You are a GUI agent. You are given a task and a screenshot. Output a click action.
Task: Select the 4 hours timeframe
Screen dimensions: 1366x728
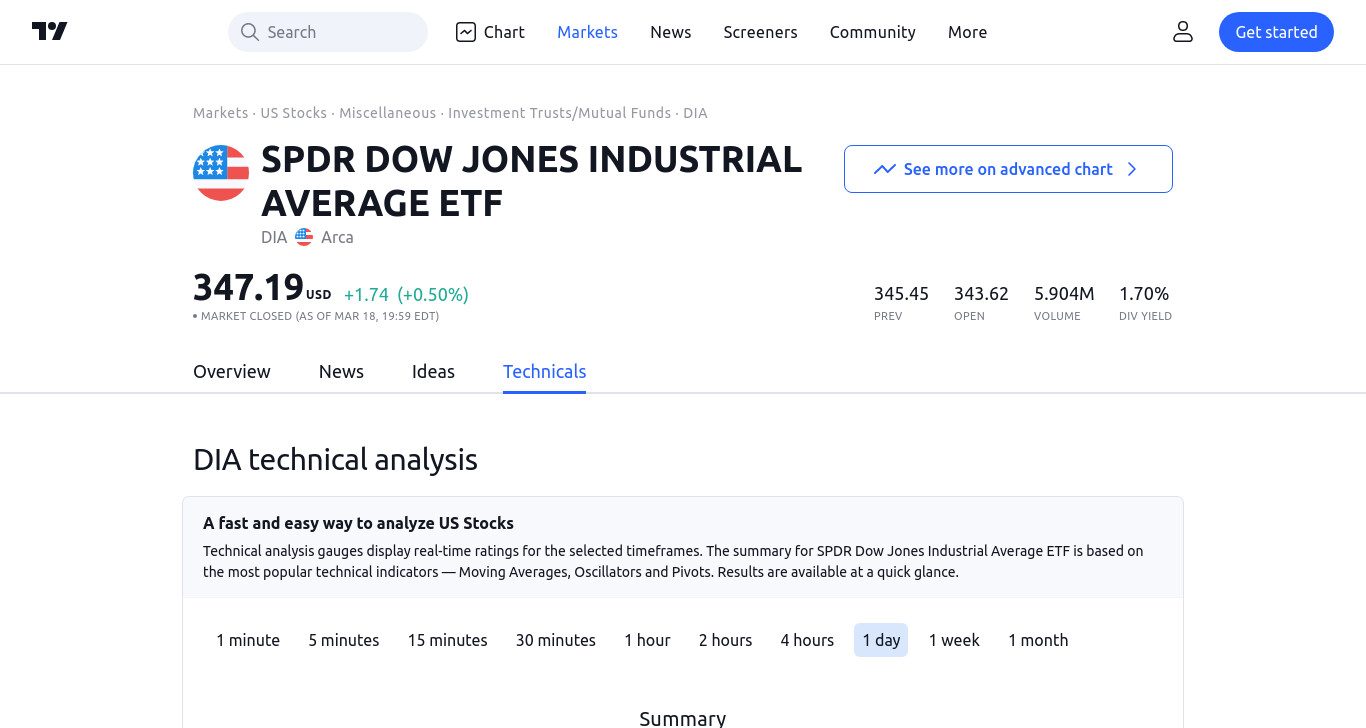point(807,640)
